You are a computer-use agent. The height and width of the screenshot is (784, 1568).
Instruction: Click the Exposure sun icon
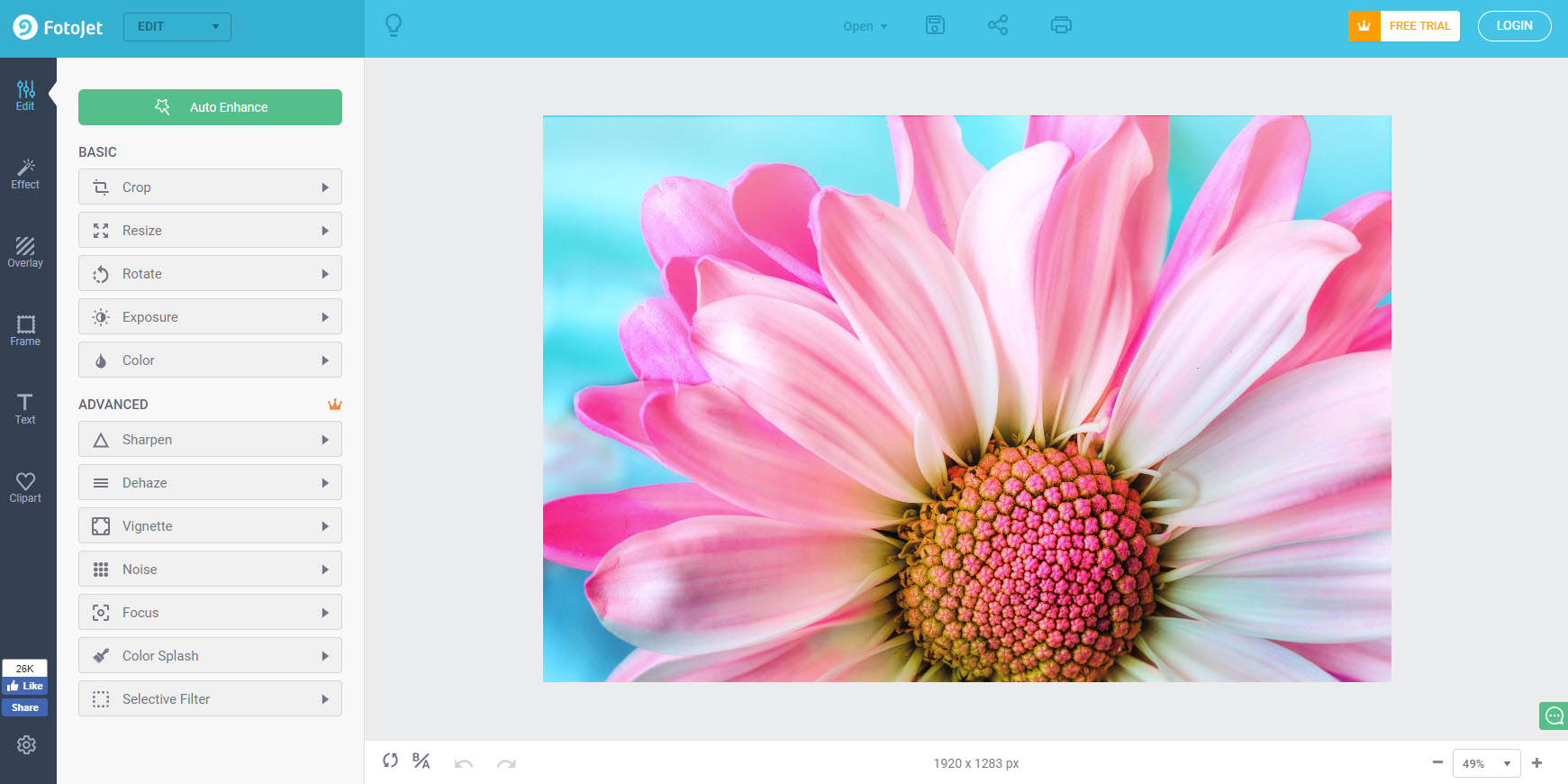click(x=101, y=317)
